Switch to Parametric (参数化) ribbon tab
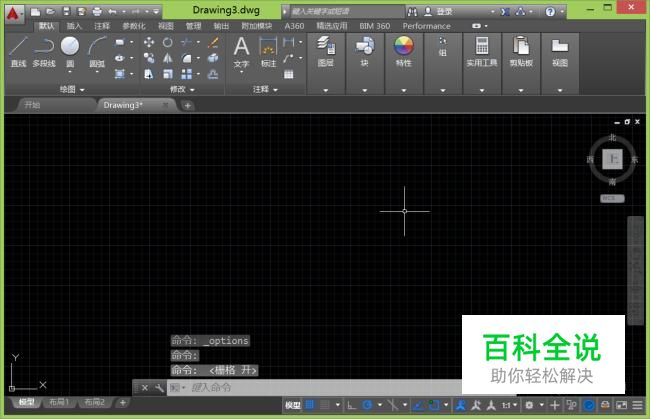The image size is (650, 419). 134,26
